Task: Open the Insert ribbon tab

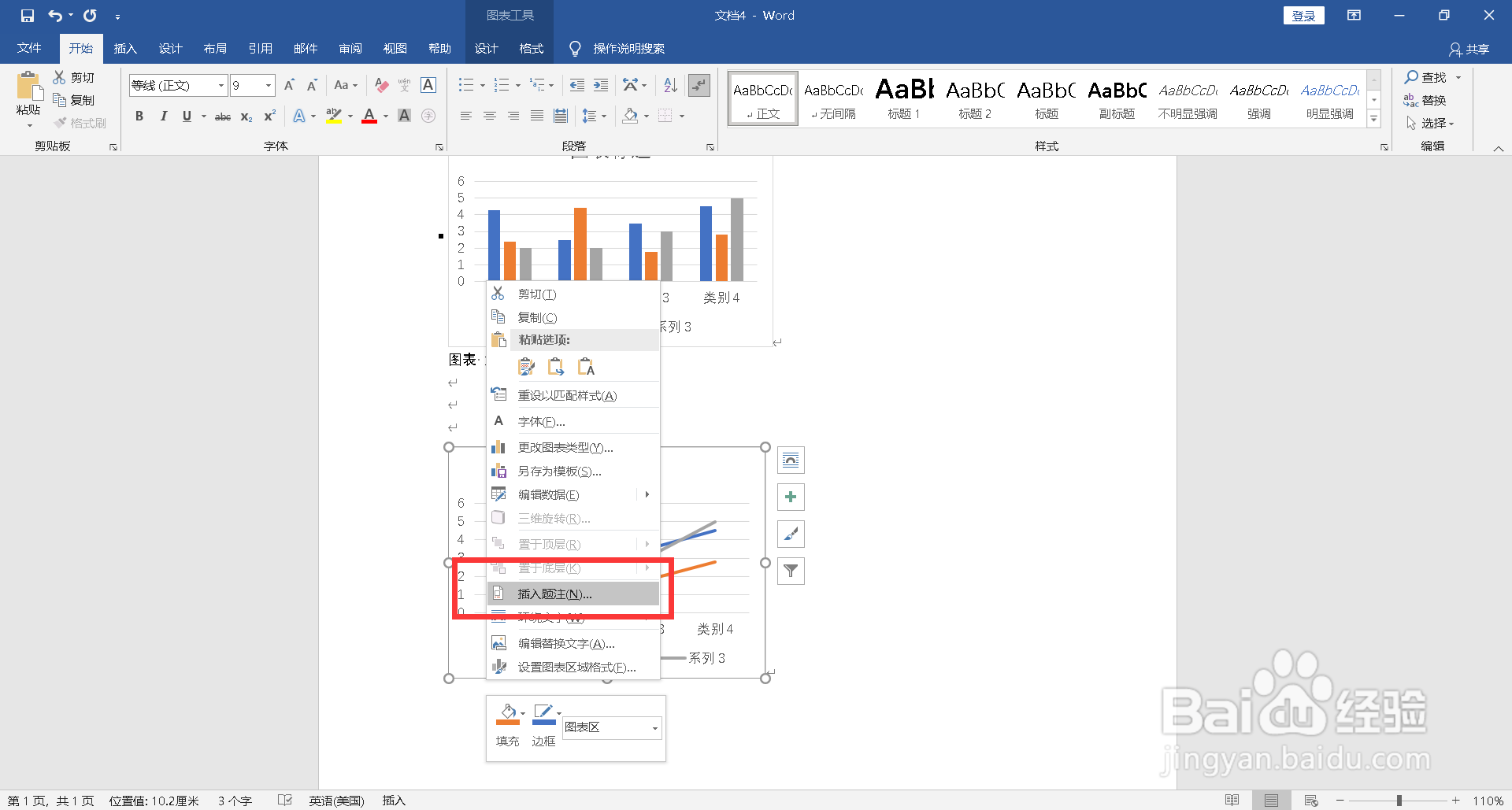Action: point(125,49)
